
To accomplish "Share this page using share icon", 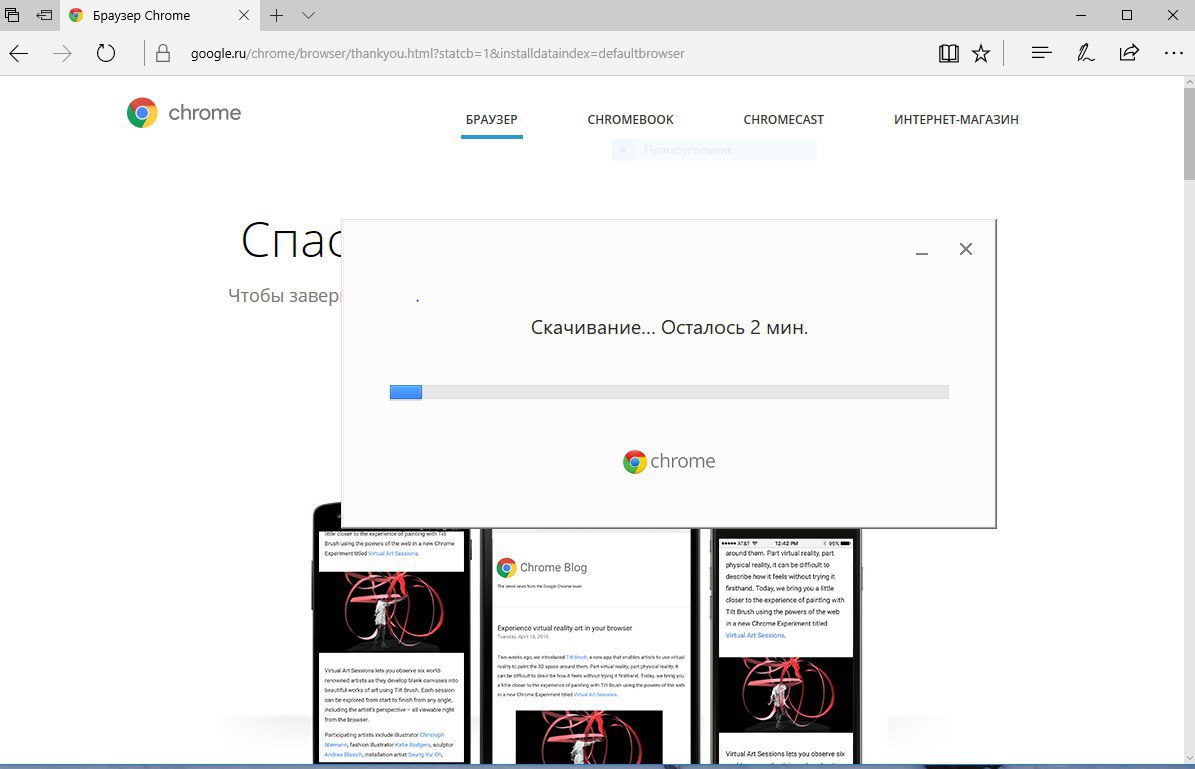I will tap(1129, 53).
